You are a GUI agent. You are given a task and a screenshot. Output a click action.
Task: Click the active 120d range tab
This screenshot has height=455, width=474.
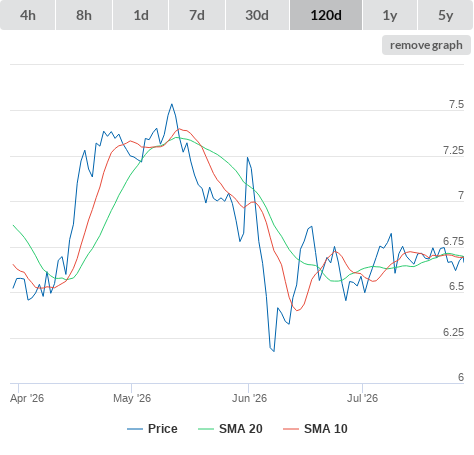click(326, 15)
